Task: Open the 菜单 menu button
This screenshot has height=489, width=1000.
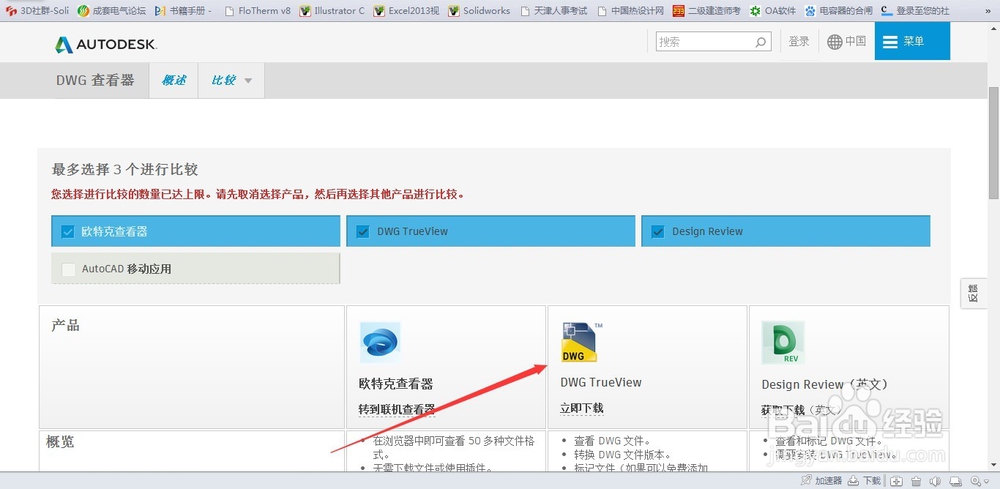Action: 912,41
